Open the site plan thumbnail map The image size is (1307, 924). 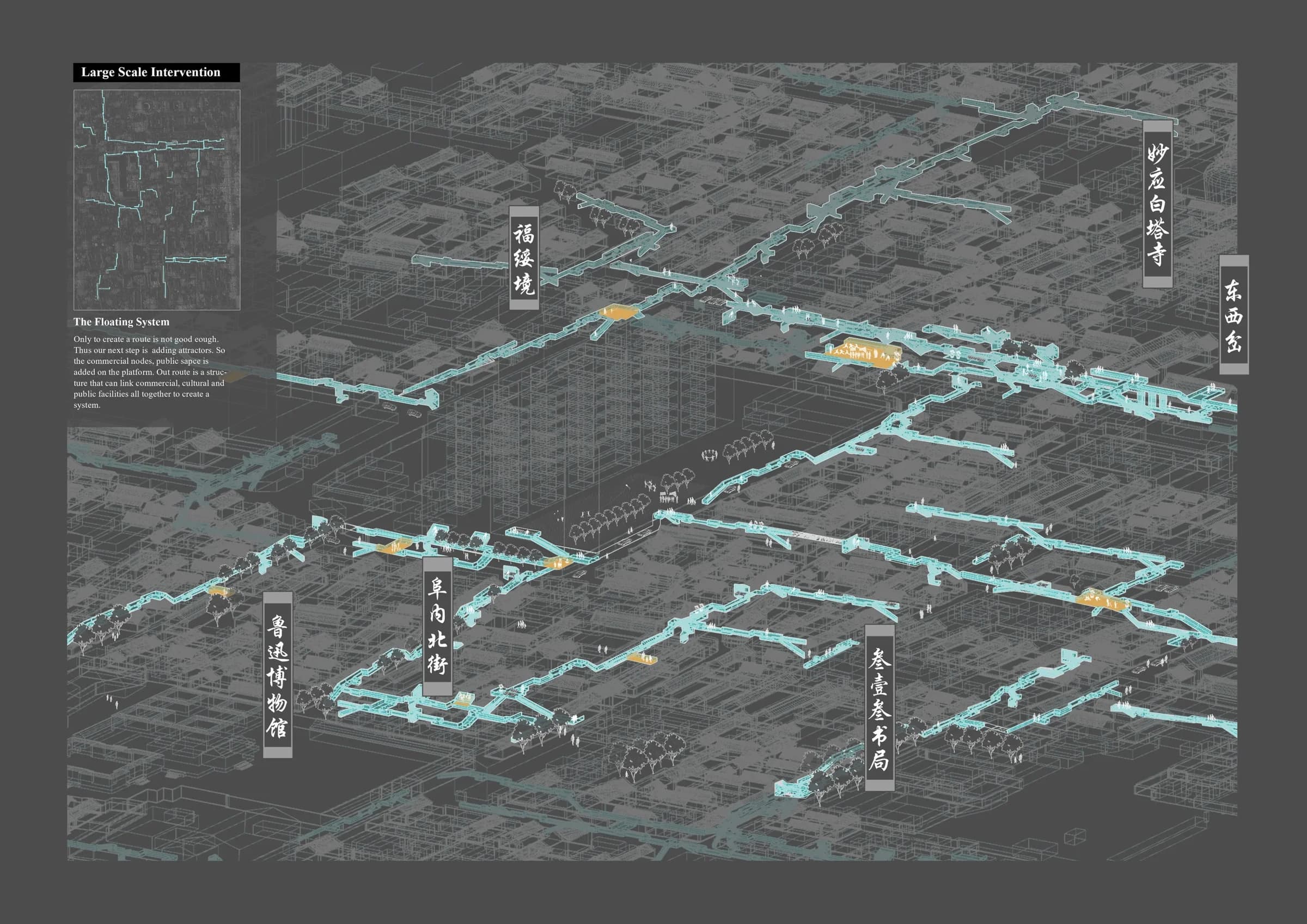156,200
